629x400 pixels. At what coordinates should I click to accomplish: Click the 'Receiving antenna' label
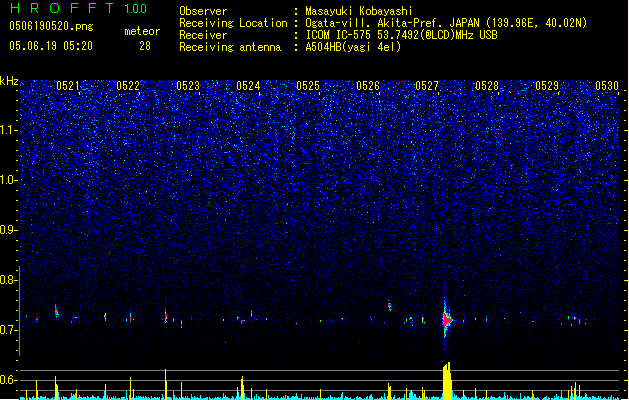(230, 47)
